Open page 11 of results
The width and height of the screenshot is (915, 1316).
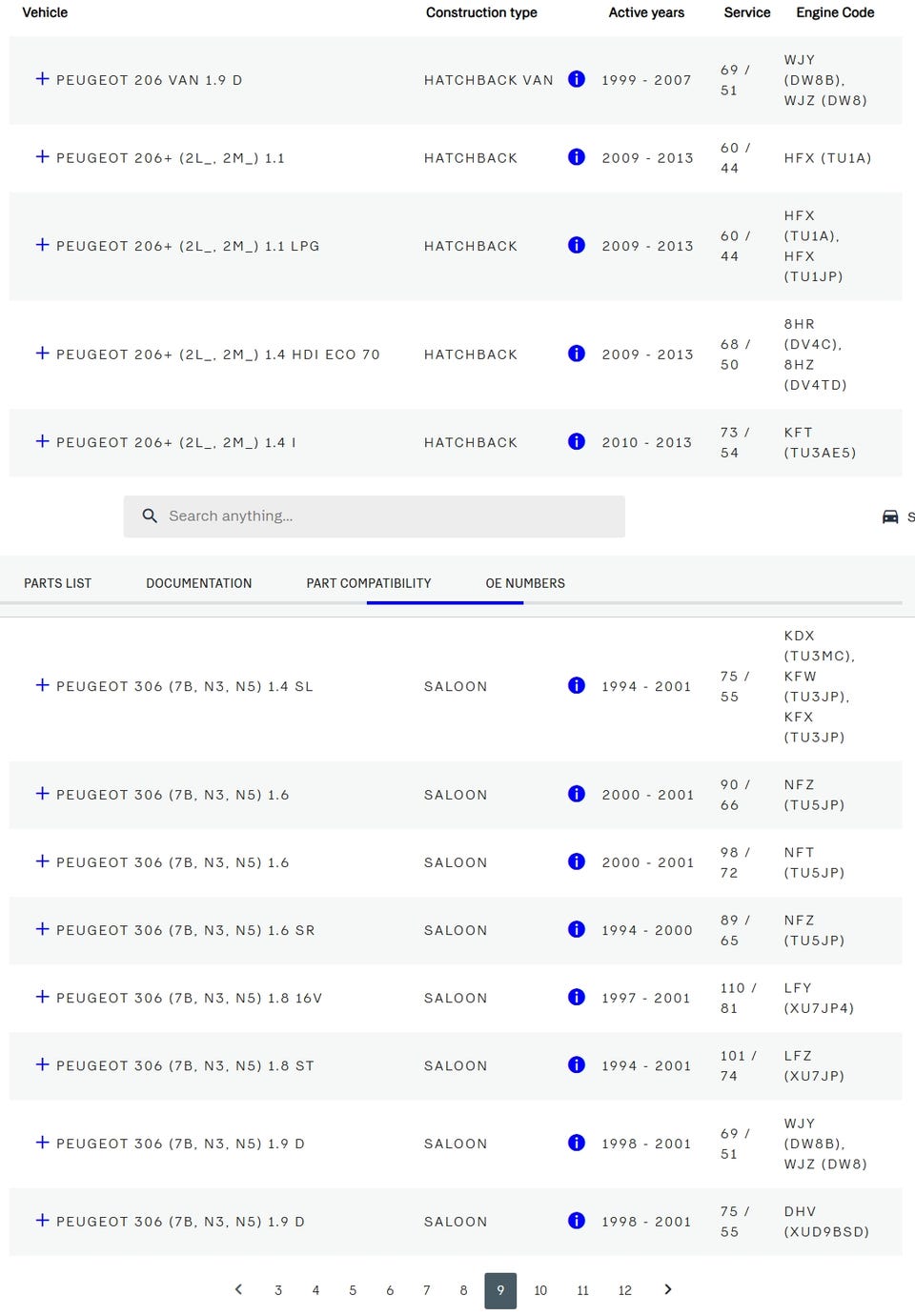point(582,1290)
